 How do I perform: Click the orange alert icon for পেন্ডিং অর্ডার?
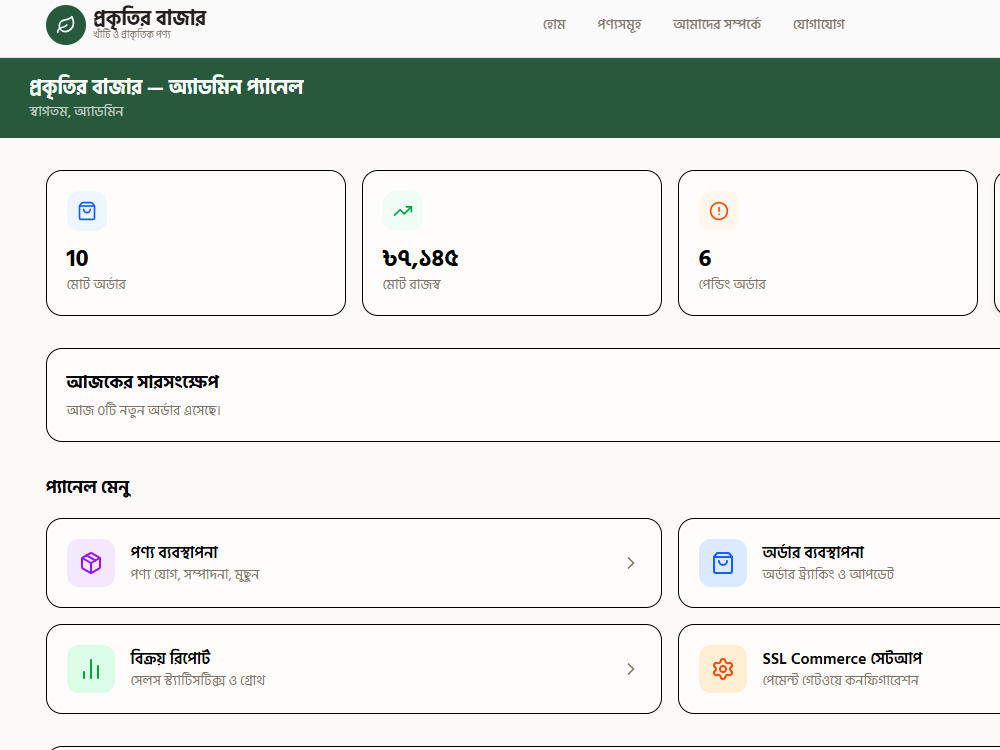(x=719, y=211)
